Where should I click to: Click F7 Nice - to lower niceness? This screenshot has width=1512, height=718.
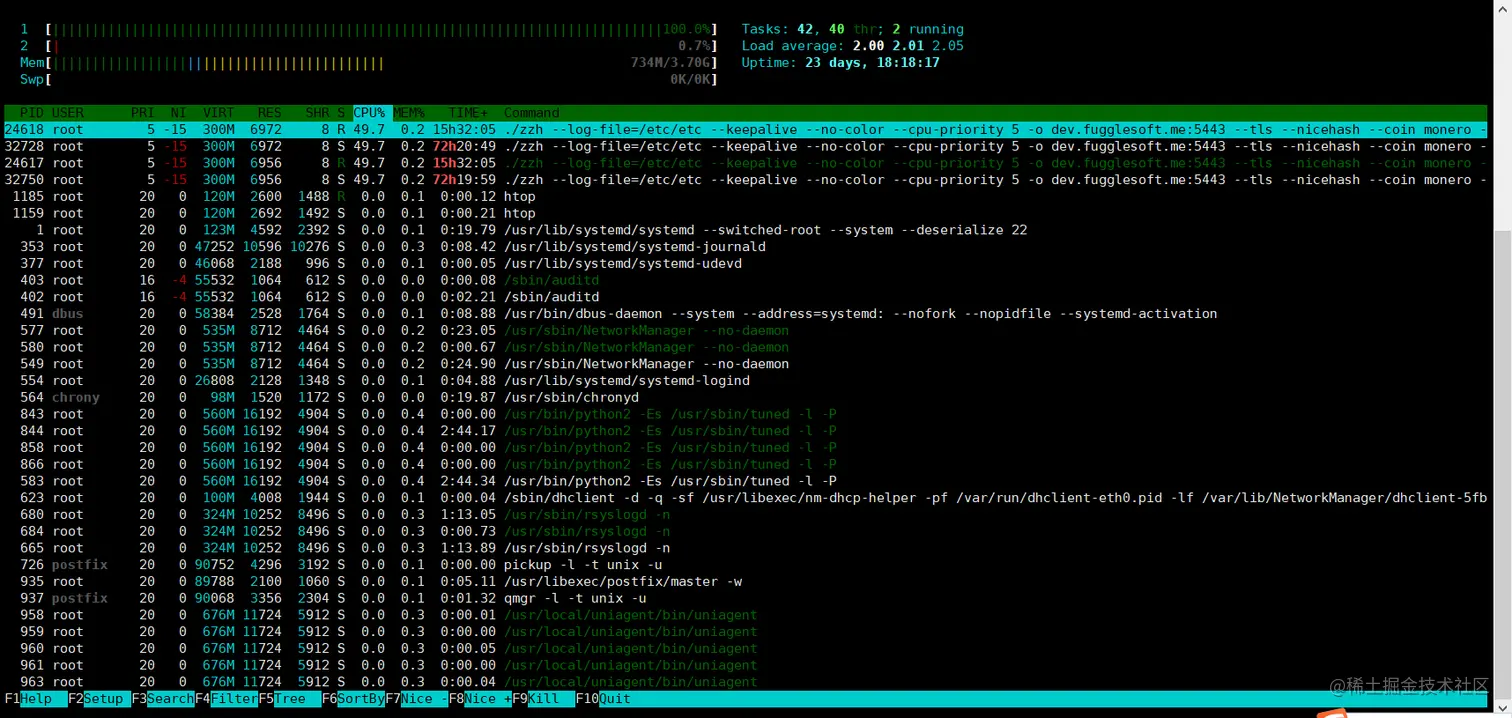coord(416,699)
